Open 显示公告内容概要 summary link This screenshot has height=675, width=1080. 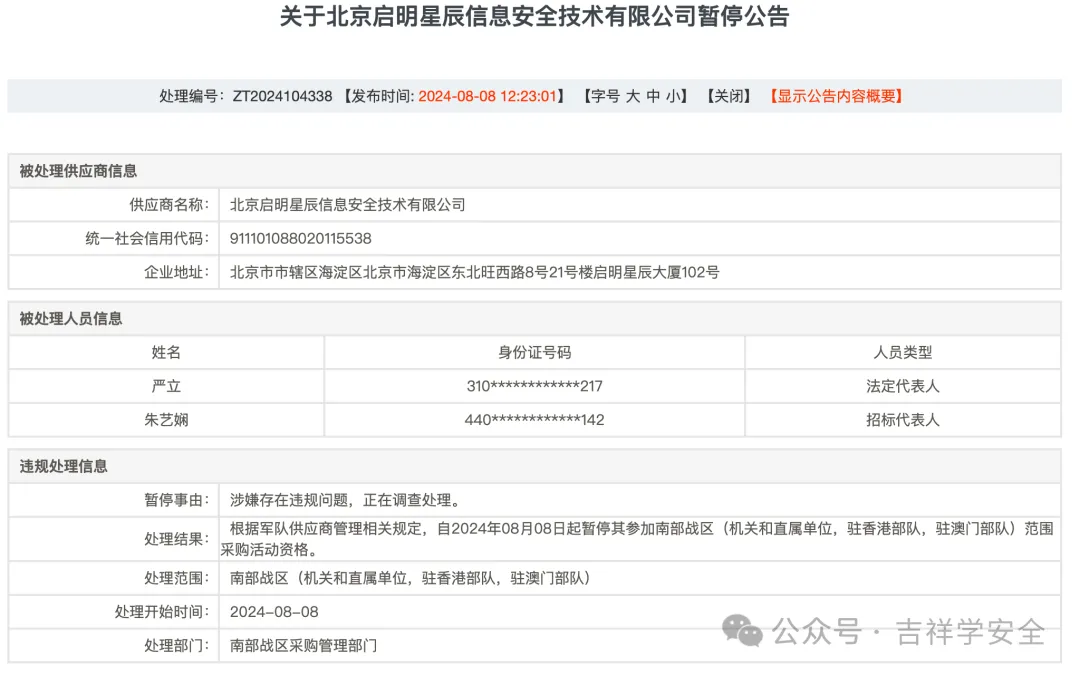click(x=836, y=96)
